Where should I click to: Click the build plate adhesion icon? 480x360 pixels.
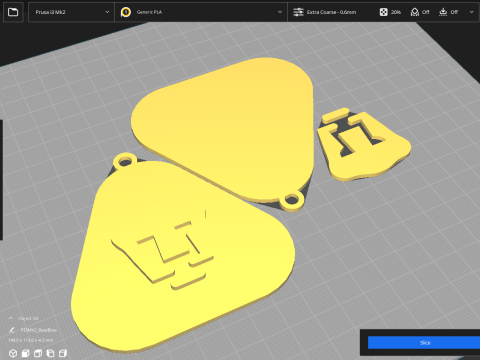[443, 12]
